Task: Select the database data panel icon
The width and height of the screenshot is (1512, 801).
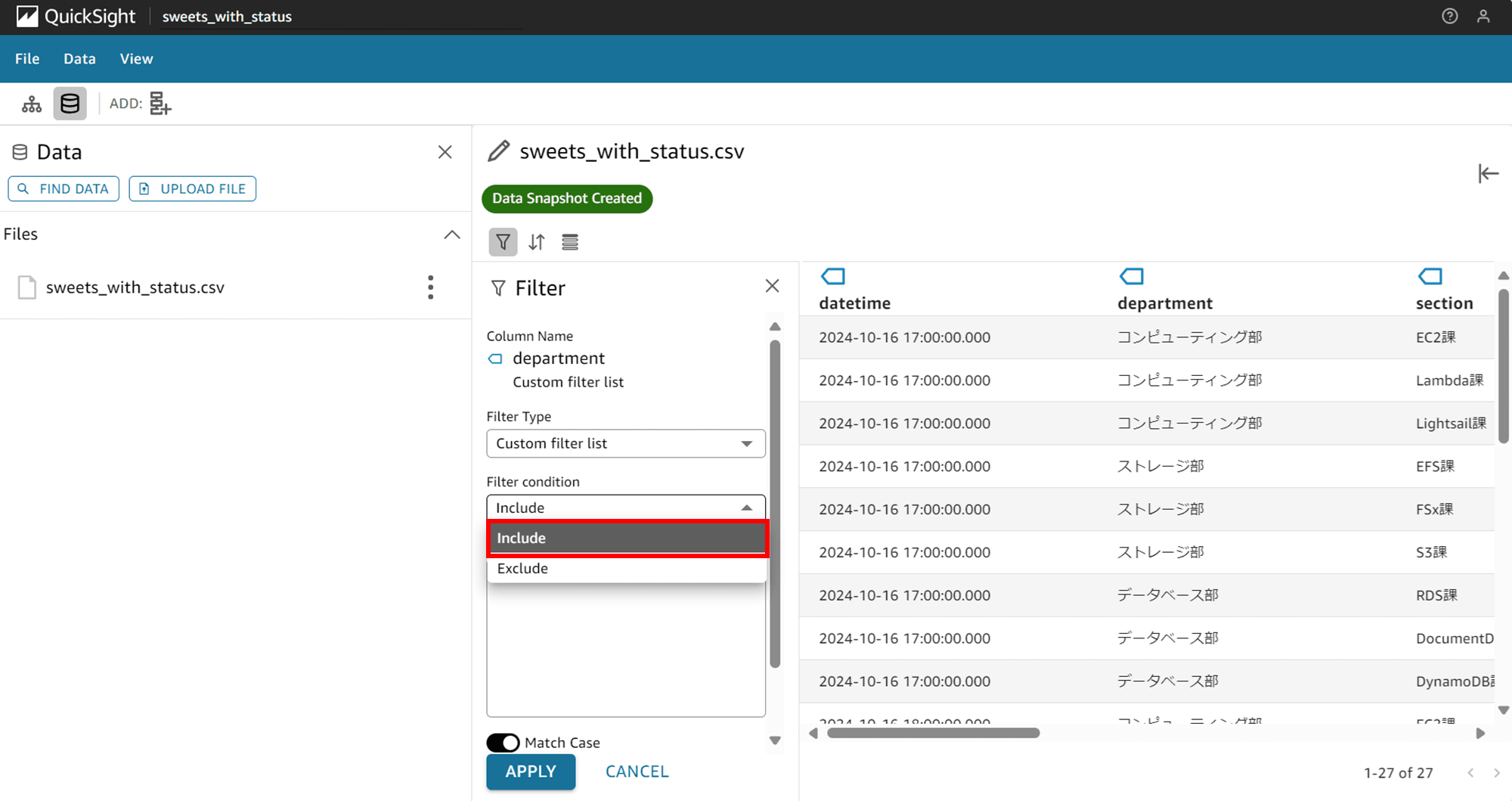Action: [70, 104]
